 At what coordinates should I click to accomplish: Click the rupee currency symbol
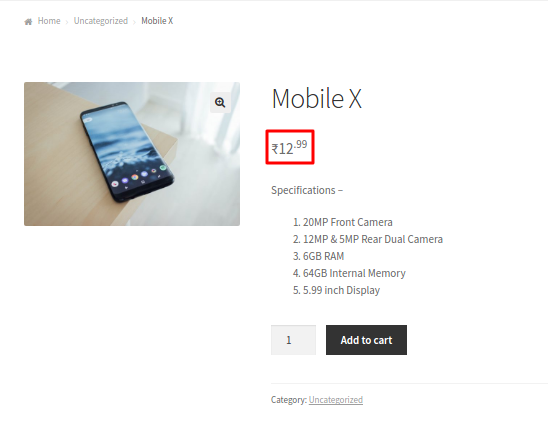point(275,149)
